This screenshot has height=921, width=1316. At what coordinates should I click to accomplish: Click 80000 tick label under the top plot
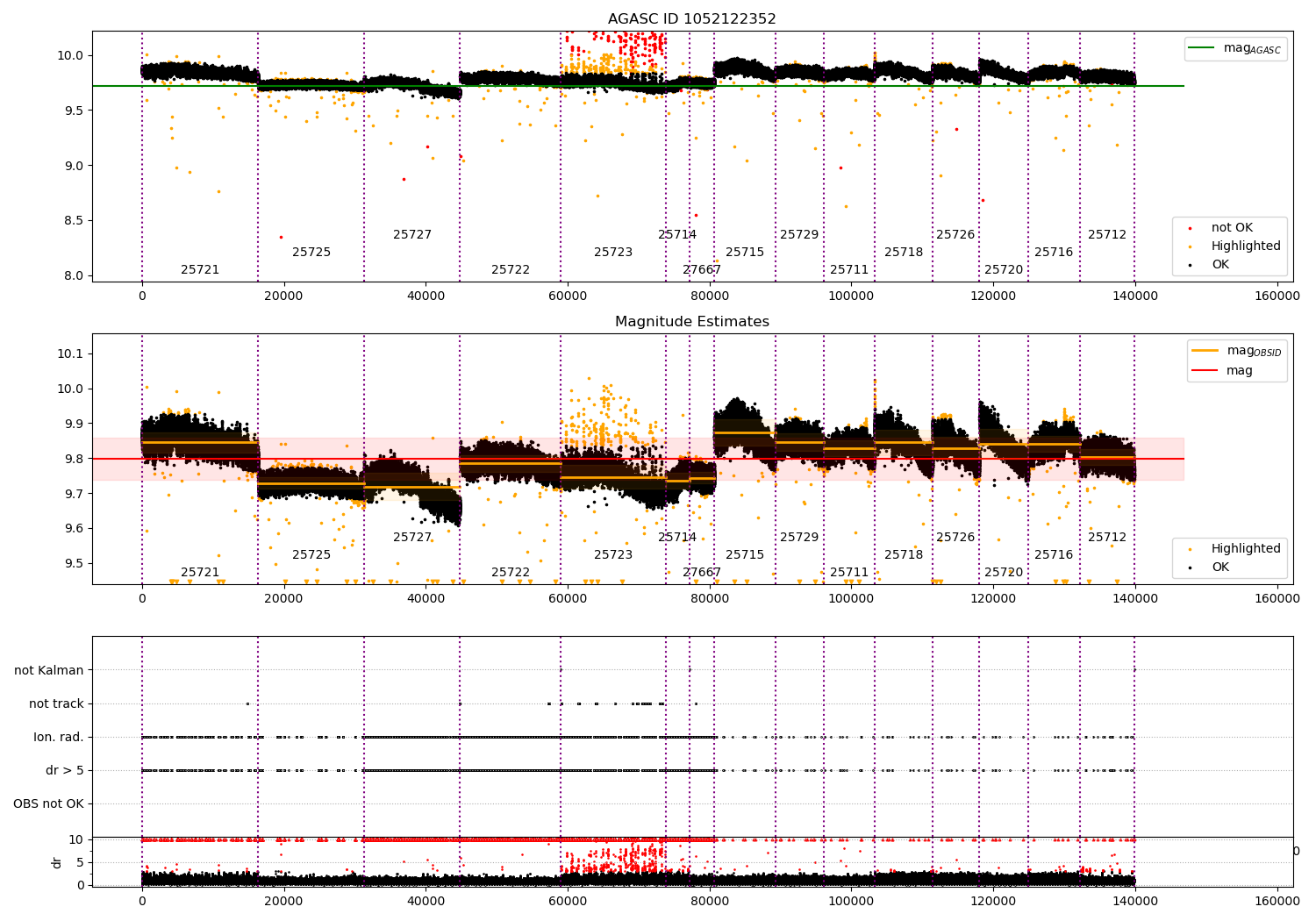(x=710, y=296)
